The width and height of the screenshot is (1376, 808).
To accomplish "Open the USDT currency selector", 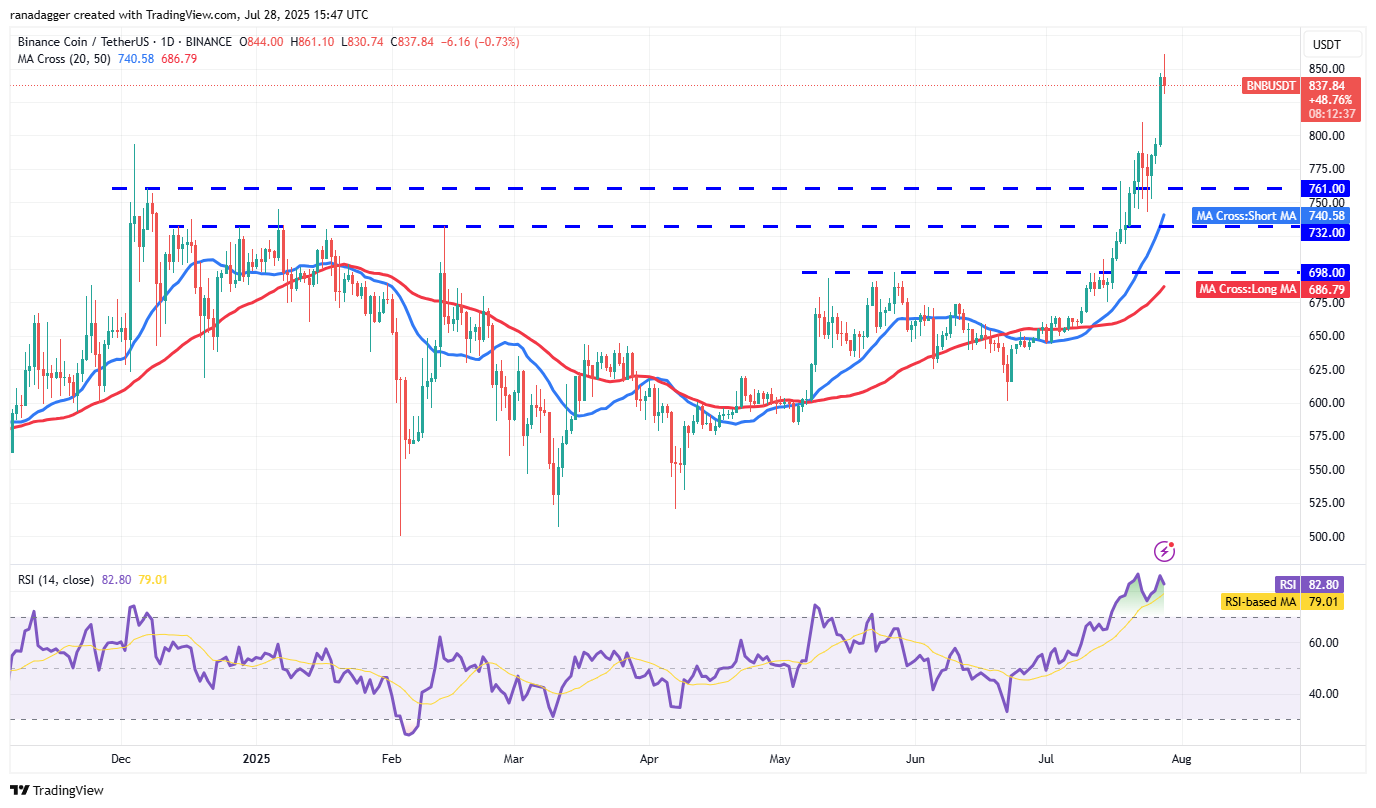I will coord(1326,45).
